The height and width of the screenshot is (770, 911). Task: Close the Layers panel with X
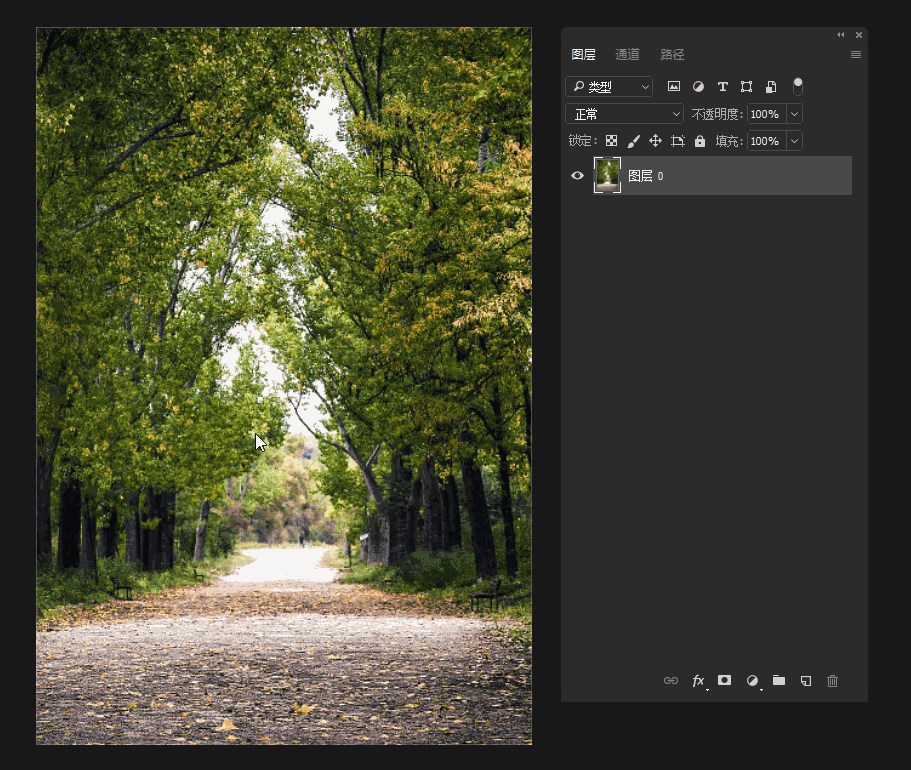click(859, 35)
